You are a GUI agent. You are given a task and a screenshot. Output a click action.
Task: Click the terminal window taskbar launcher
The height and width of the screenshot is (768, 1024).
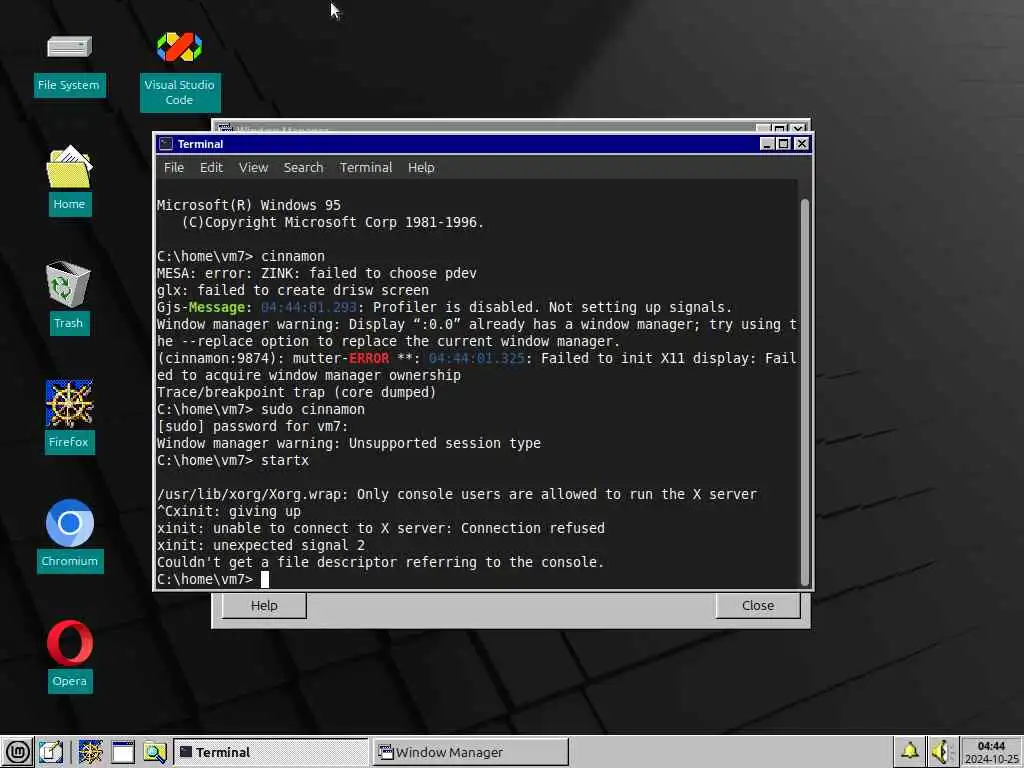(122, 752)
